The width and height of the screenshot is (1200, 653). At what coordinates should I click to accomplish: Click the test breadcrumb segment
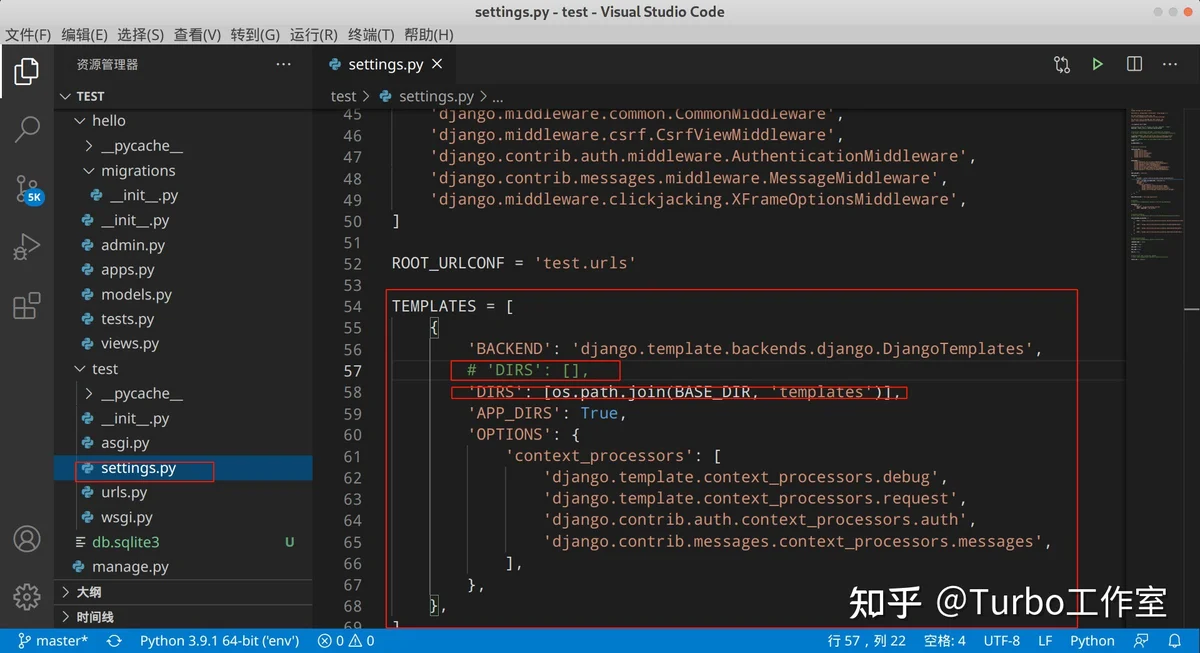click(343, 96)
